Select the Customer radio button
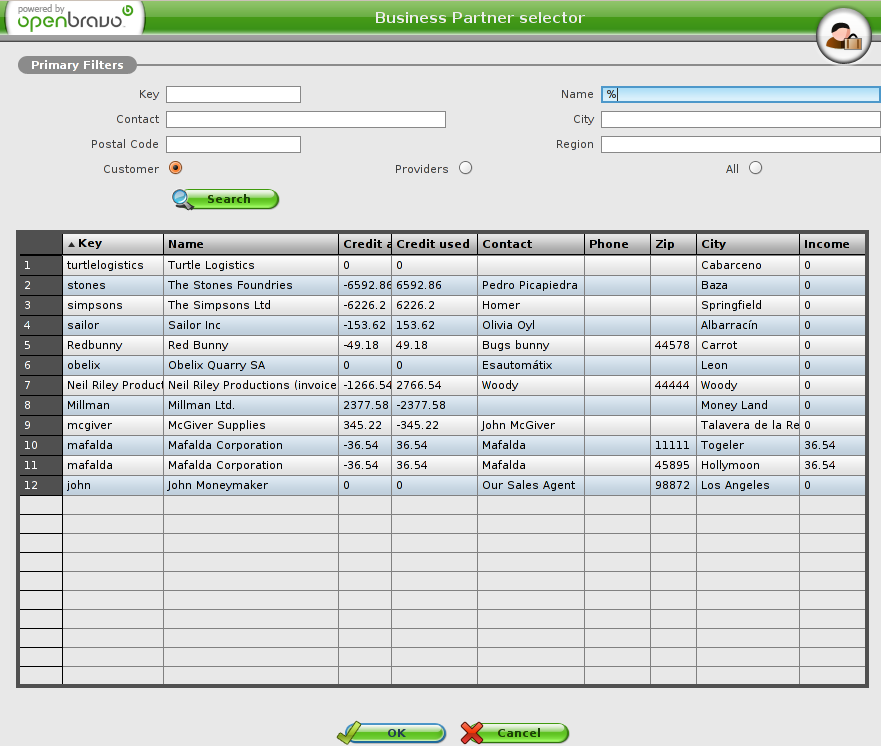881x746 pixels. point(176,168)
